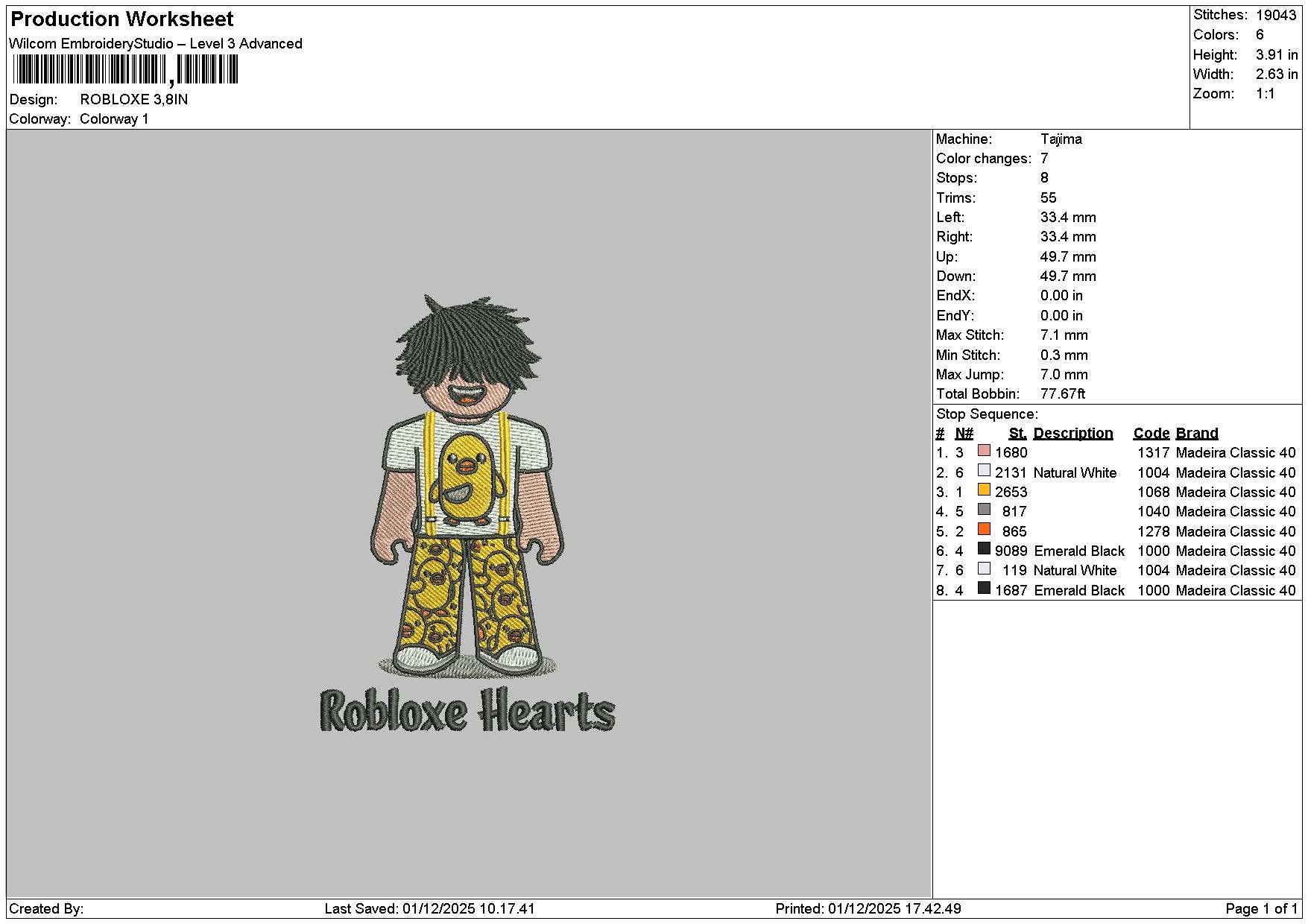Click the Machine value 'Tajima'
Viewport: 1308px width, 924px height.
1061,139
